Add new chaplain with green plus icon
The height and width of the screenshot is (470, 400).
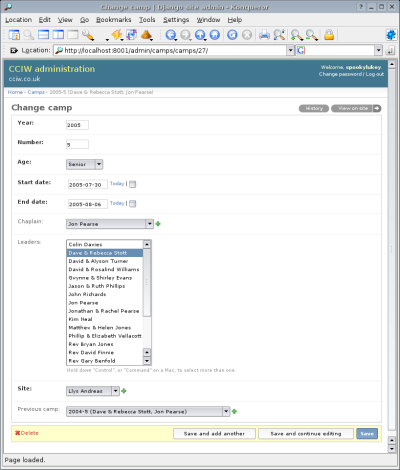158,224
